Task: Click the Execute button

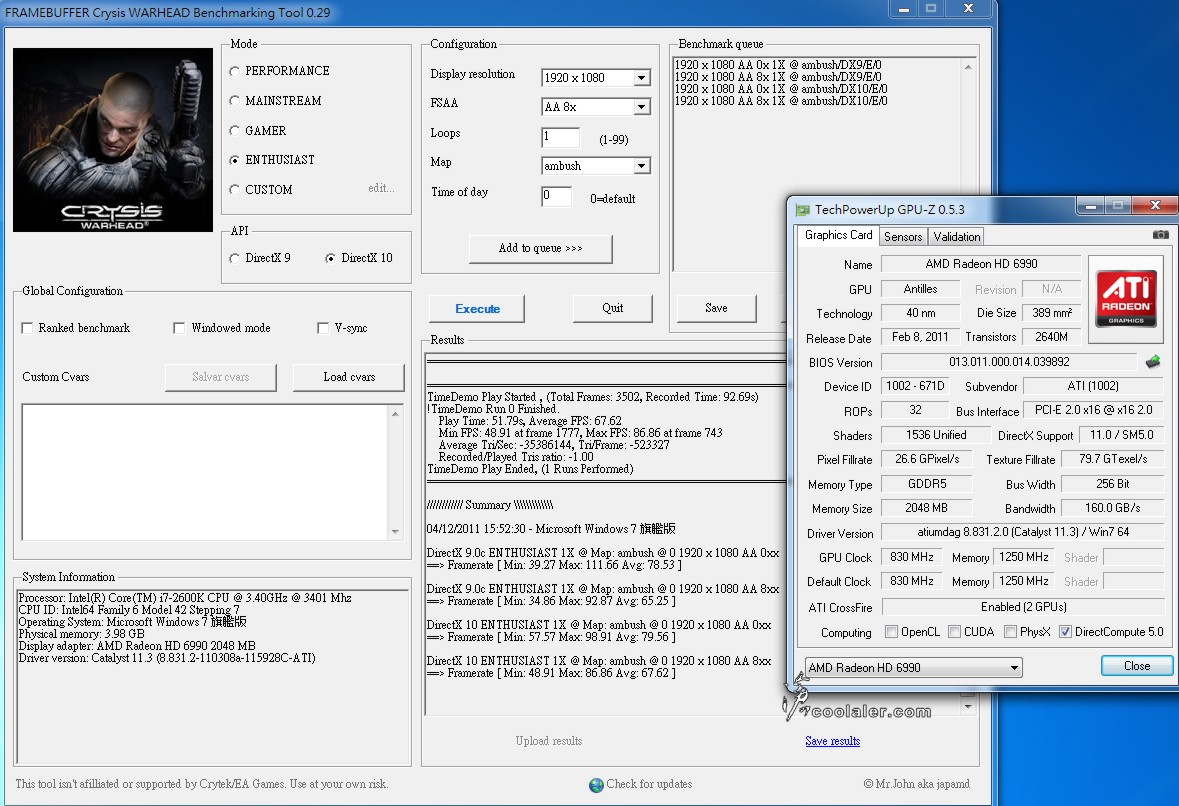Action: (477, 309)
